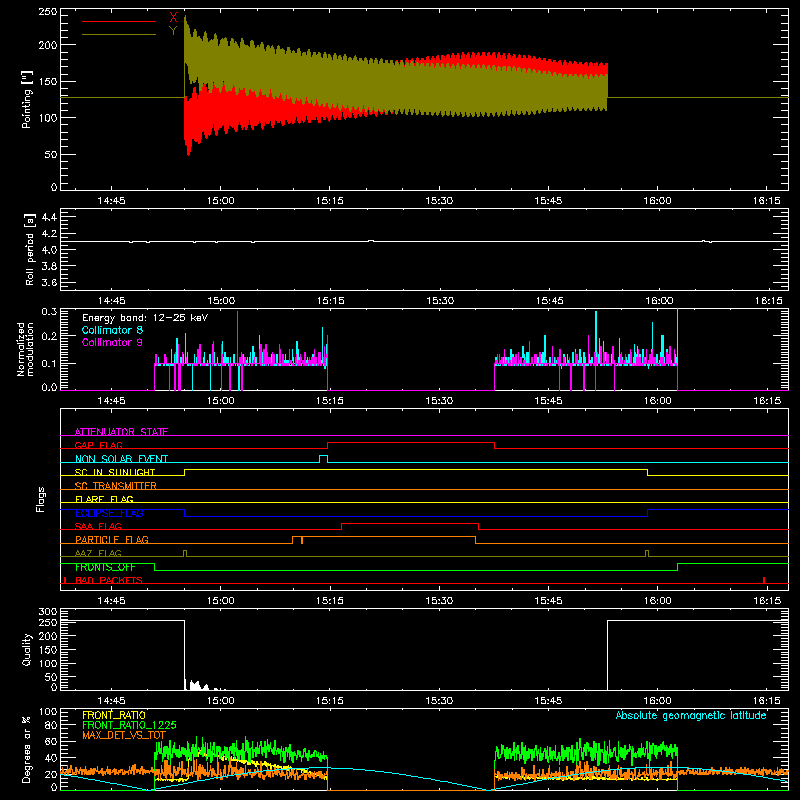This screenshot has height=800, width=800.
Task: Click the FRONTS_OFF flag label
Action: pyautogui.click(x=105, y=567)
